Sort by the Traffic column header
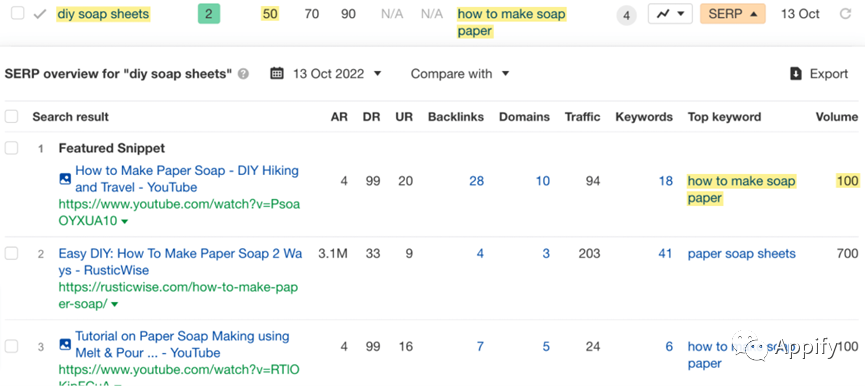 coord(582,117)
